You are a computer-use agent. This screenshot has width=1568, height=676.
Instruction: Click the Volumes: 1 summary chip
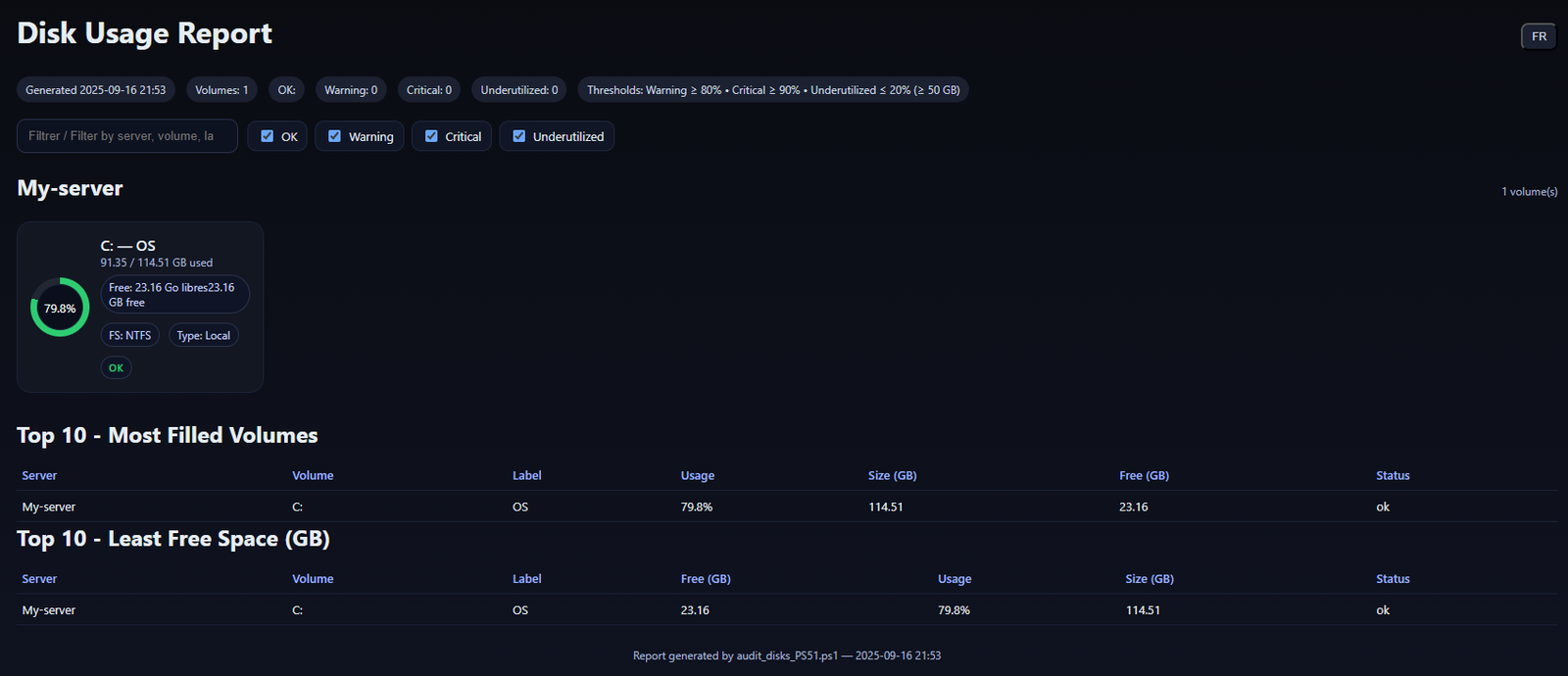[221, 90]
